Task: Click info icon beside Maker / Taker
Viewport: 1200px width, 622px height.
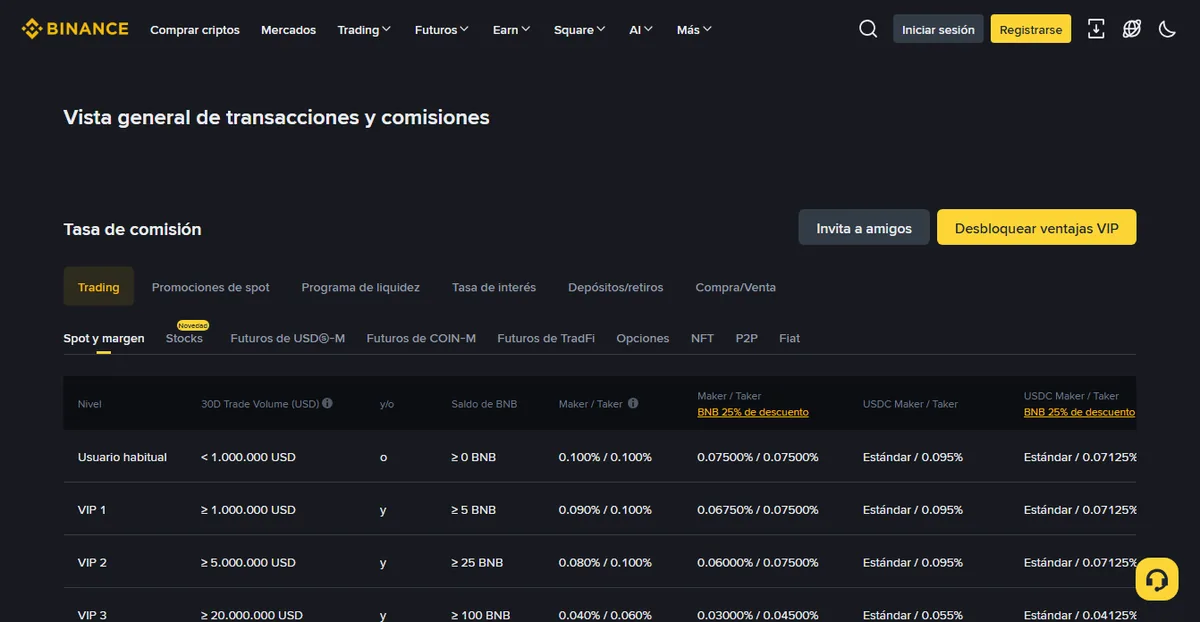Action: [x=633, y=404]
